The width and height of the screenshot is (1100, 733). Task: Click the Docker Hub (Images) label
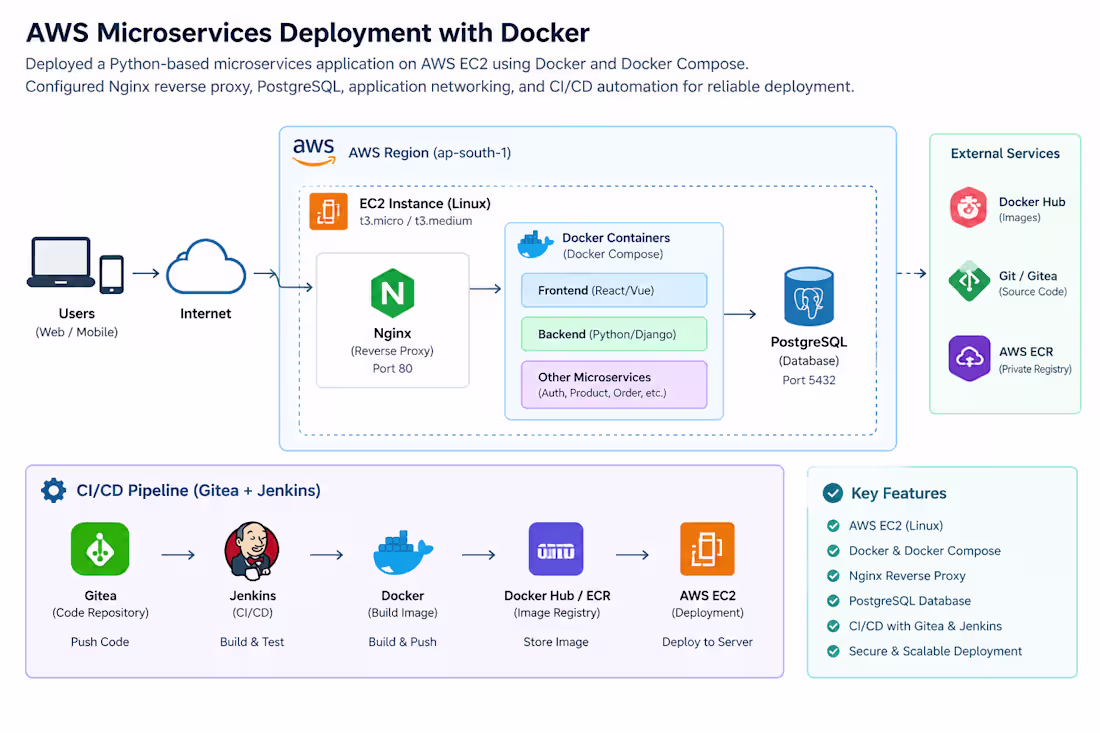1031,209
